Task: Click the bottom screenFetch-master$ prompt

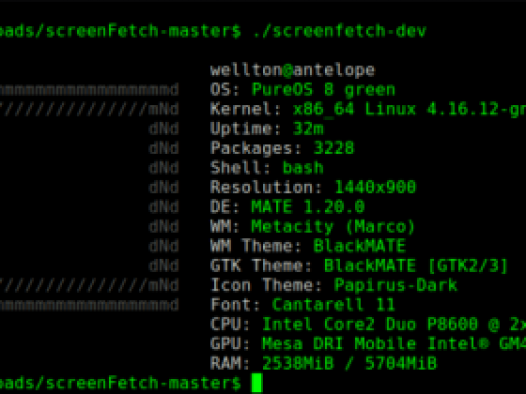Action: 121,383
